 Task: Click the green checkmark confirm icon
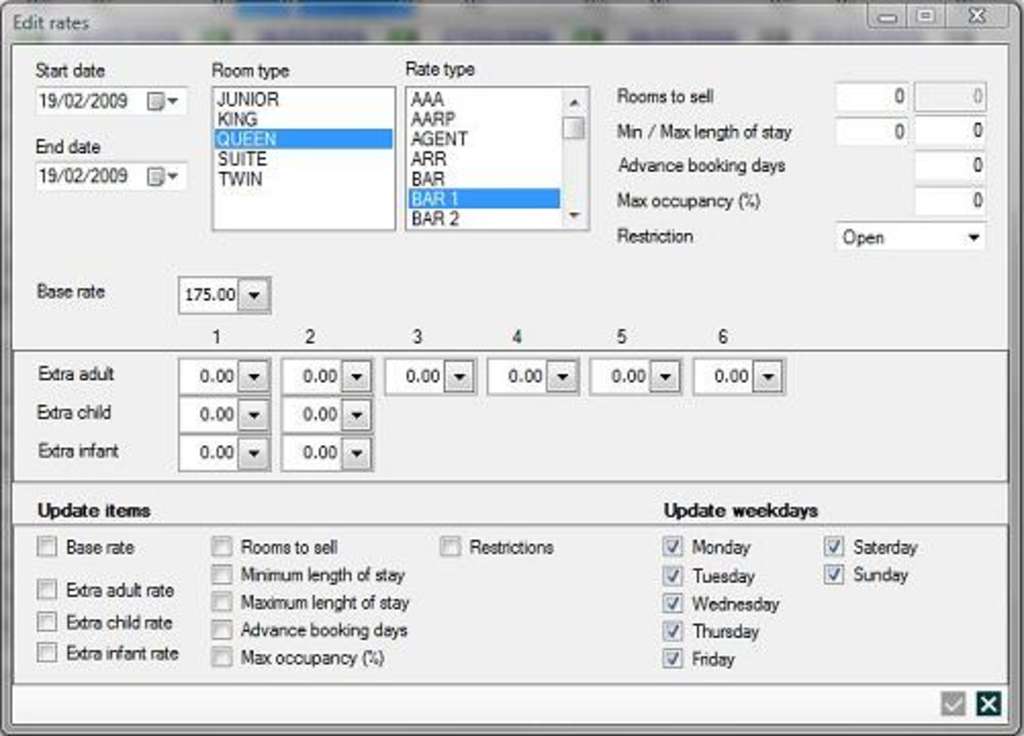953,704
